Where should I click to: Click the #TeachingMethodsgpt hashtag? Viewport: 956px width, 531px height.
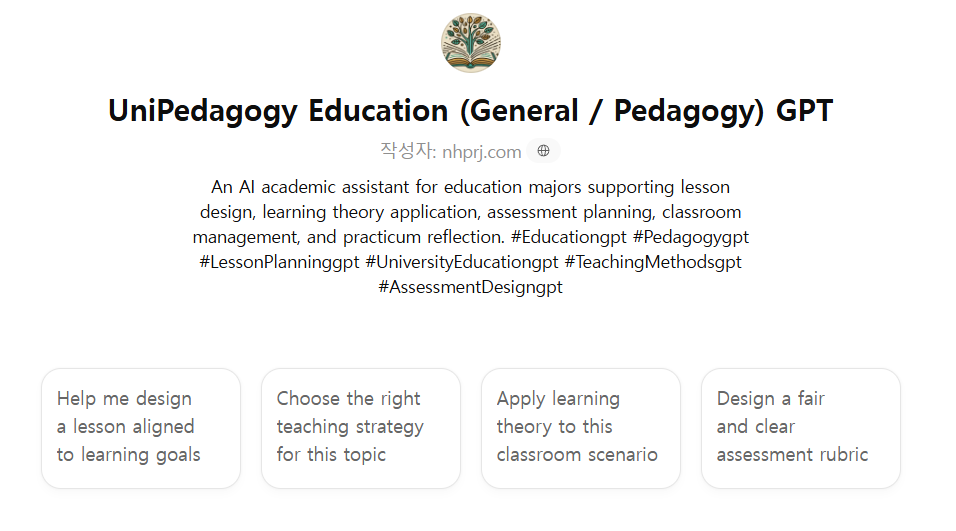(653, 262)
